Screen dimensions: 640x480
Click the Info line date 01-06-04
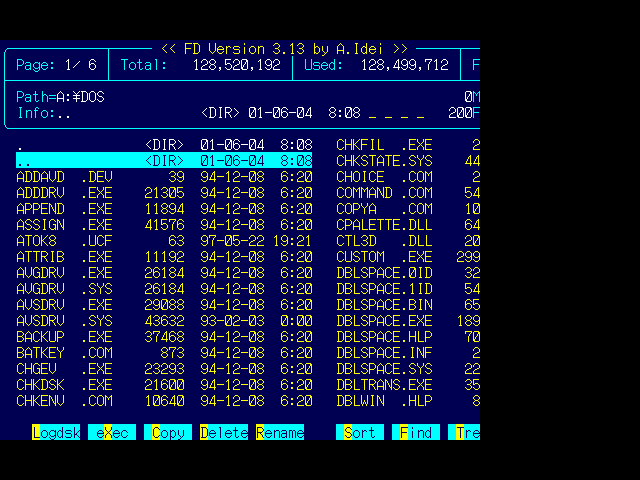click(x=280, y=113)
